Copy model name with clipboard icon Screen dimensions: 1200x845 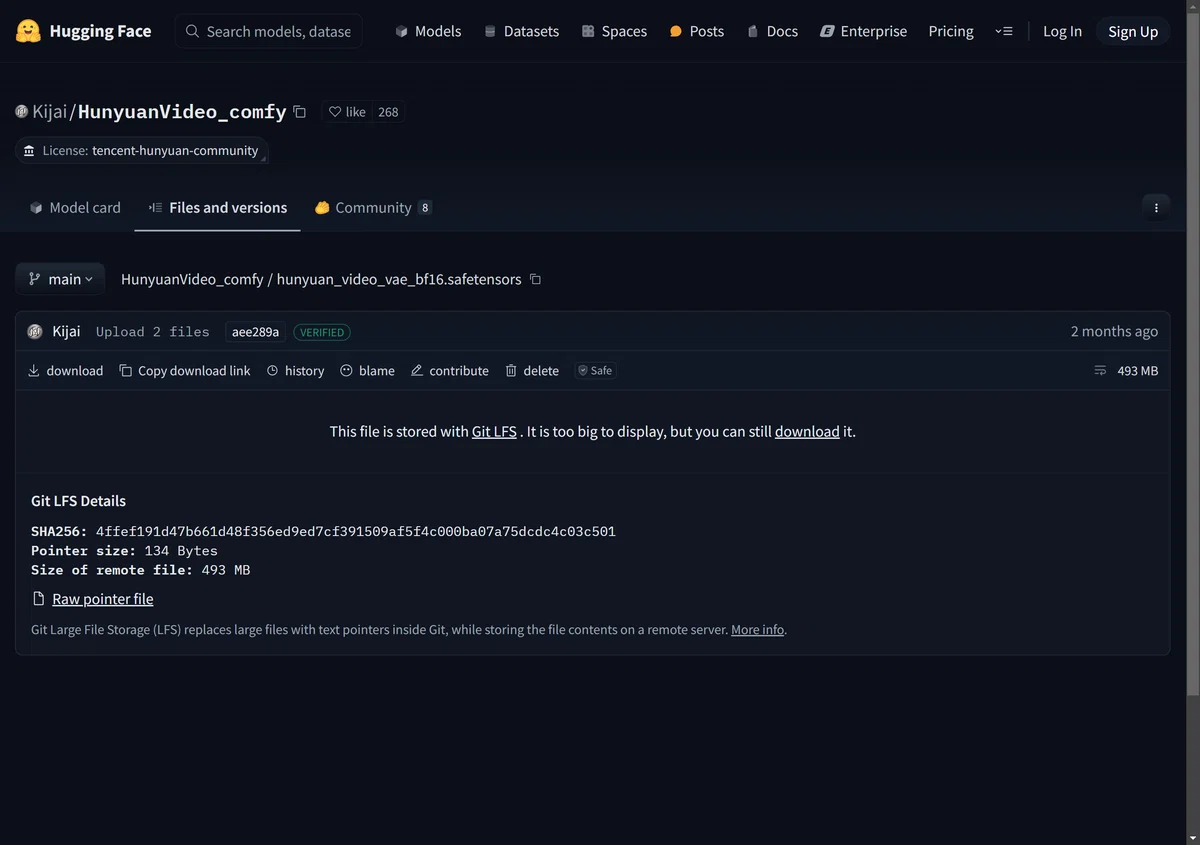(x=300, y=112)
